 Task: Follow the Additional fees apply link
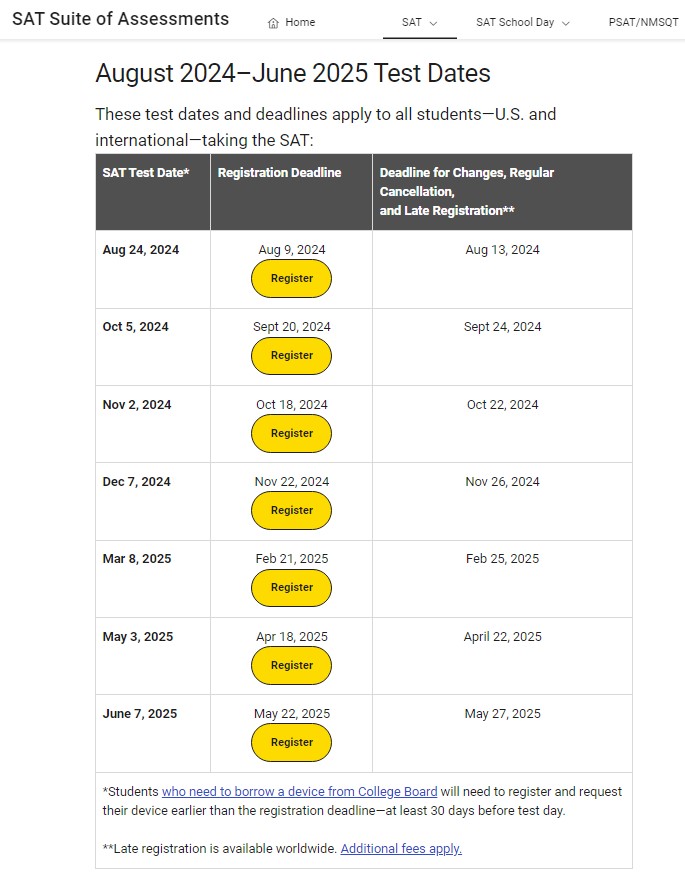pos(401,849)
